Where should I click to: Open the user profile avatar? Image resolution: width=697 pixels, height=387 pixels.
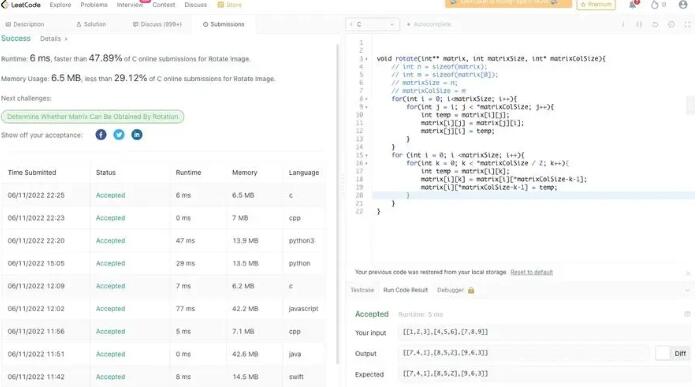pos(683,4)
